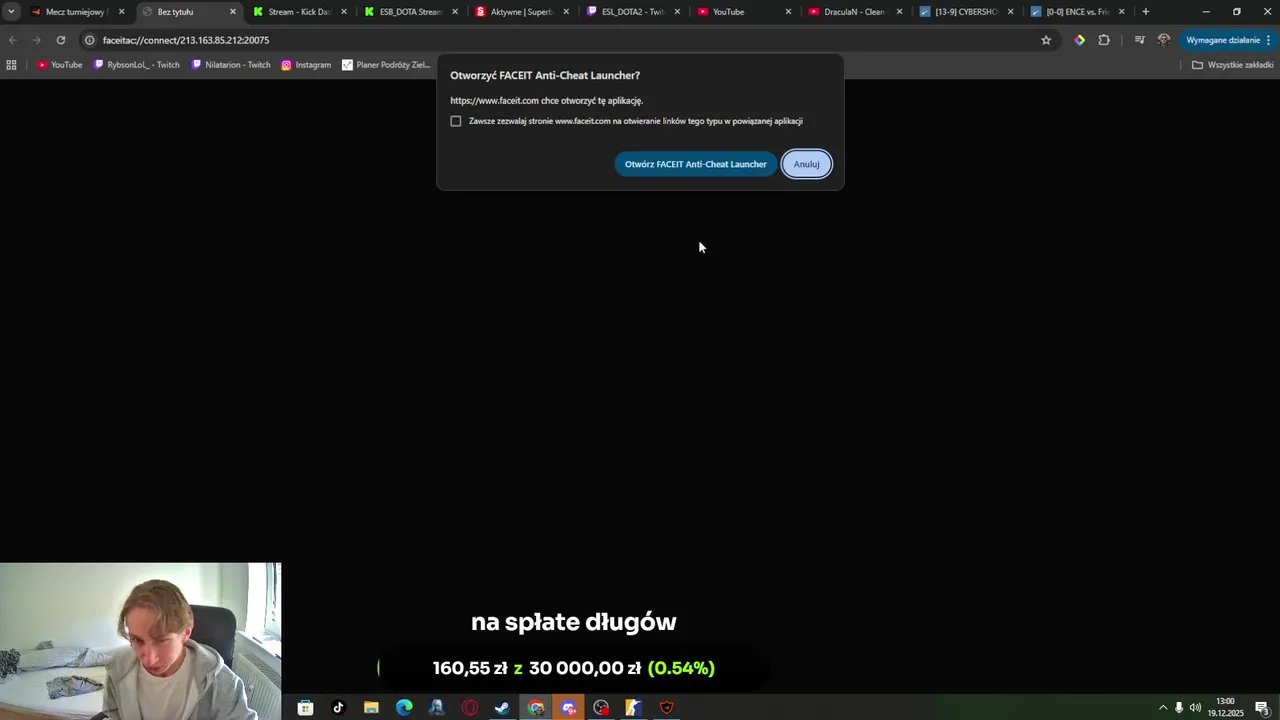Open the notification center icon
Image resolution: width=1280 pixels, height=720 pixels.
(1262, 708)
